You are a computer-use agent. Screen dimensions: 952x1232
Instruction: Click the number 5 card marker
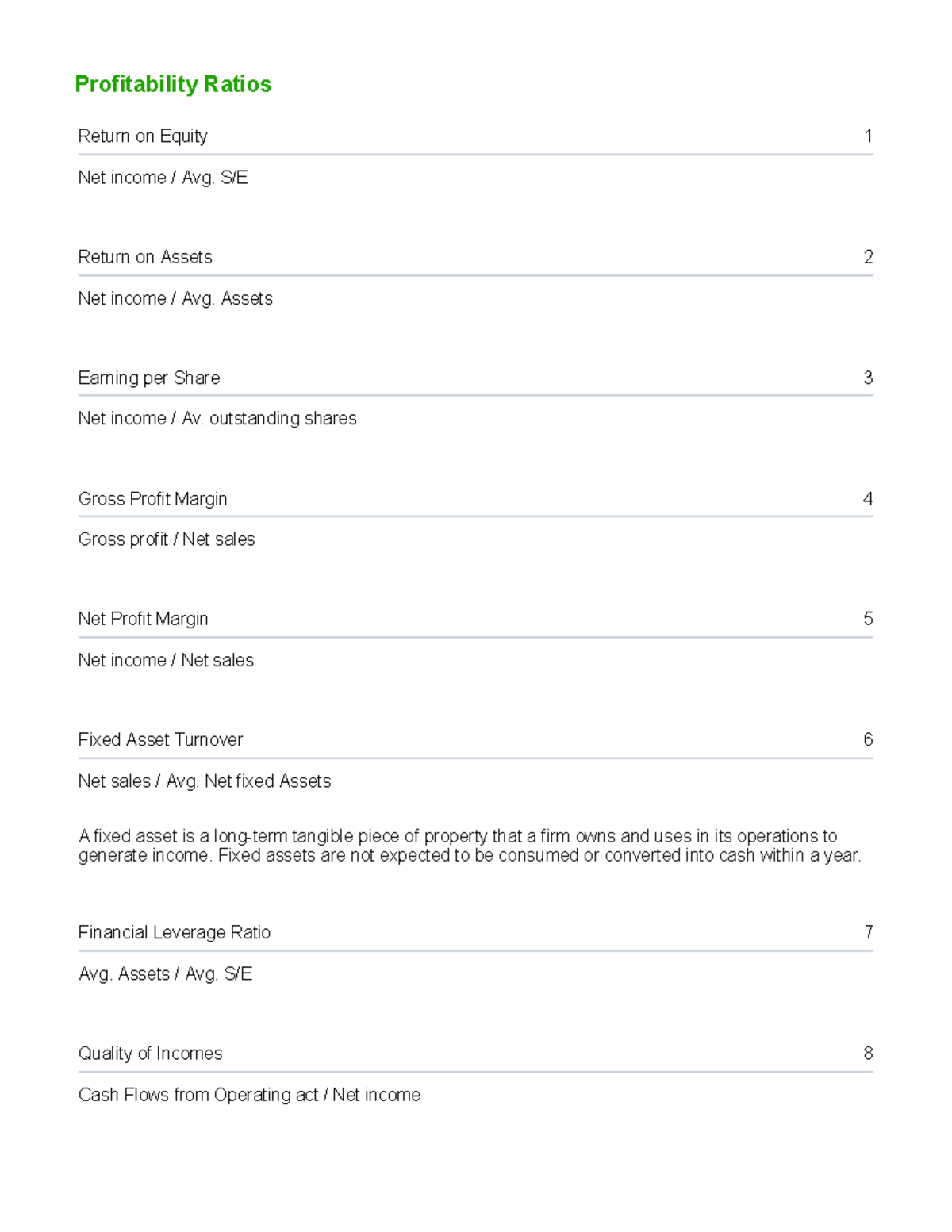click(x=868, y=619)
